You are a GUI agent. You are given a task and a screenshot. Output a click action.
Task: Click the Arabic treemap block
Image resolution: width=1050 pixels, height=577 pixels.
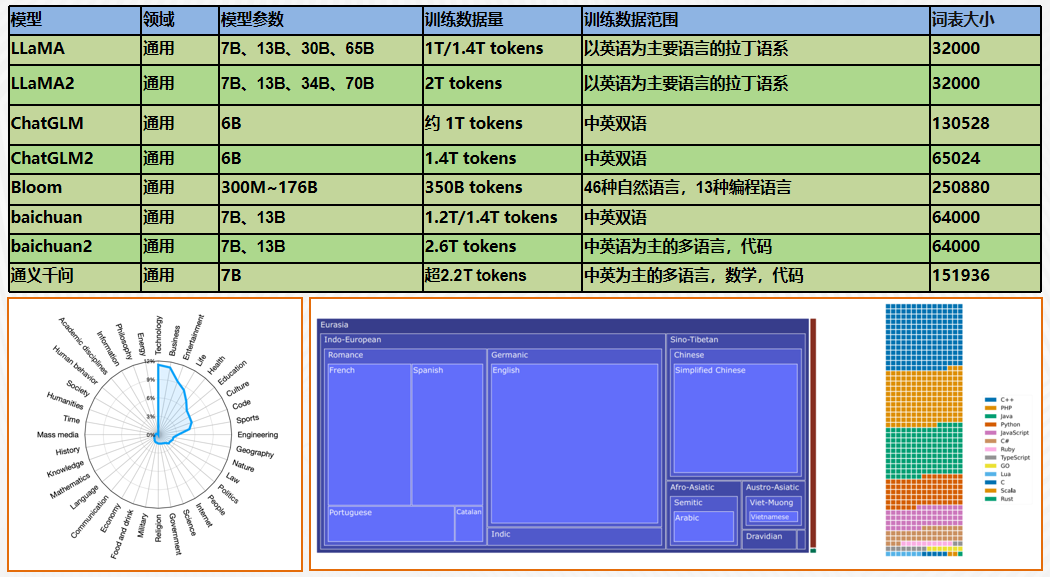point(703,526)
